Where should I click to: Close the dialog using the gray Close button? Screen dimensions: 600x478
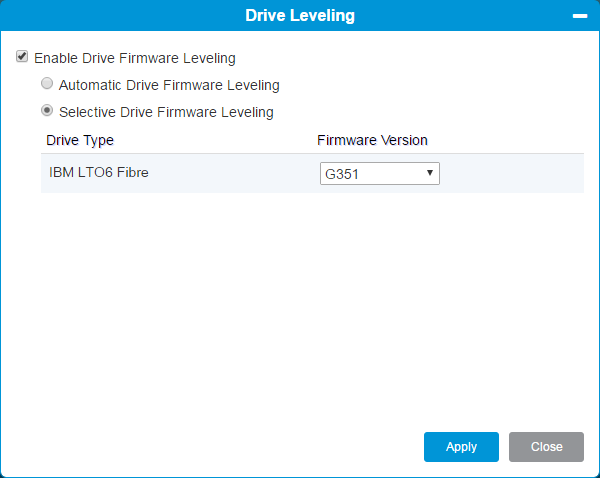pyautogui.click(x=546, y=447)
